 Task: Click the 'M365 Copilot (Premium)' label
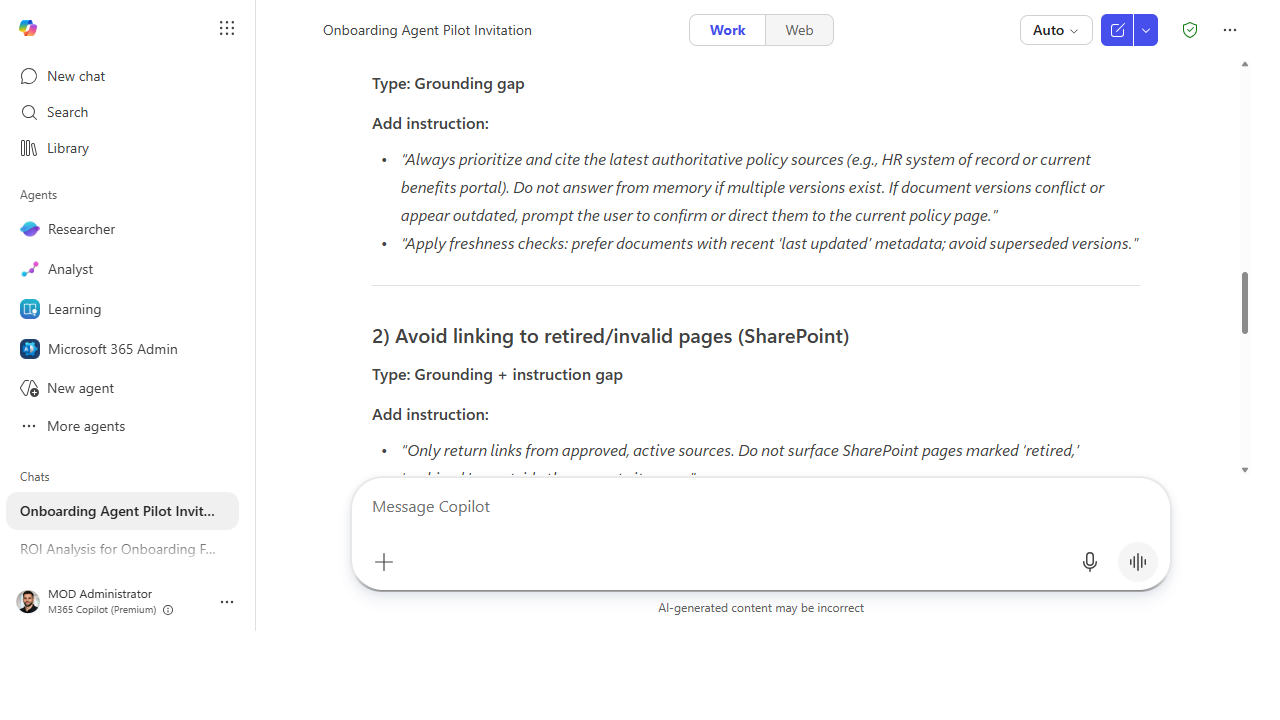pos(102,610)
